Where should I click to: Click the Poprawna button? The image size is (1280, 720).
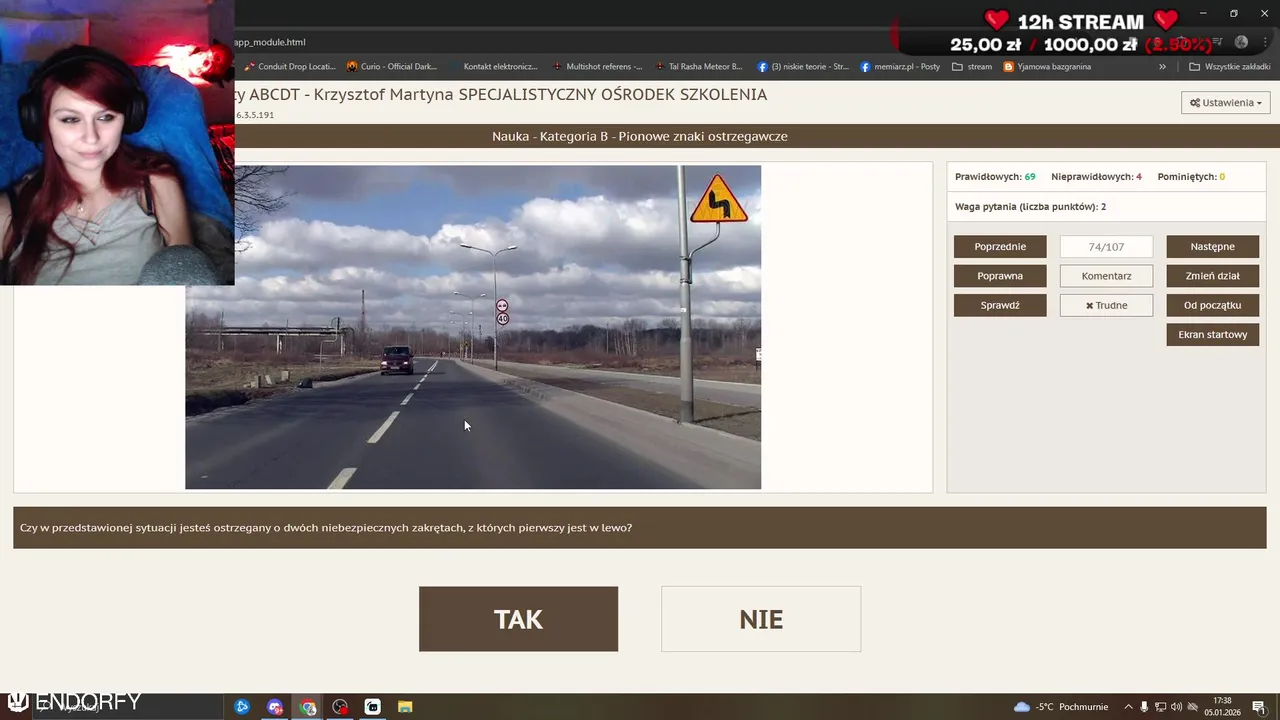pyautogui.click(x=1000, y=276)
